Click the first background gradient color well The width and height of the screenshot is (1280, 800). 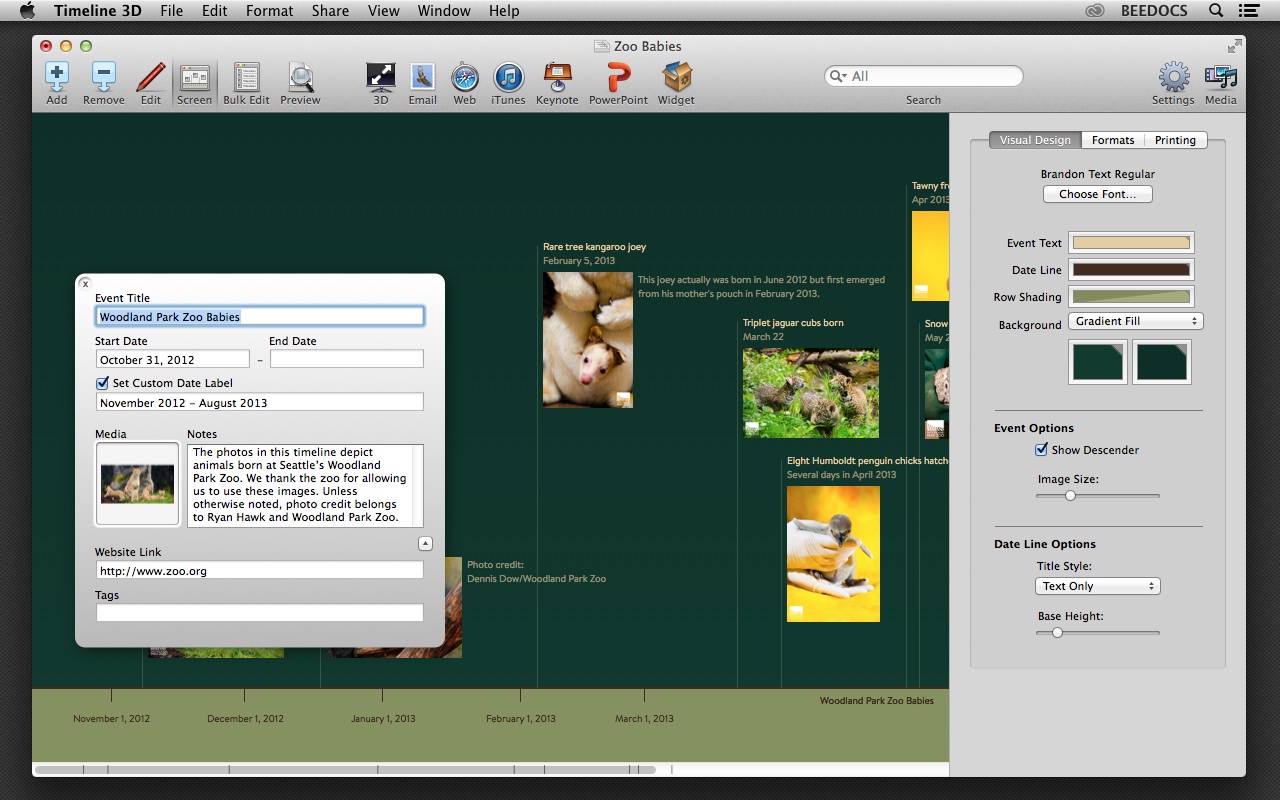click(1098, 362)
